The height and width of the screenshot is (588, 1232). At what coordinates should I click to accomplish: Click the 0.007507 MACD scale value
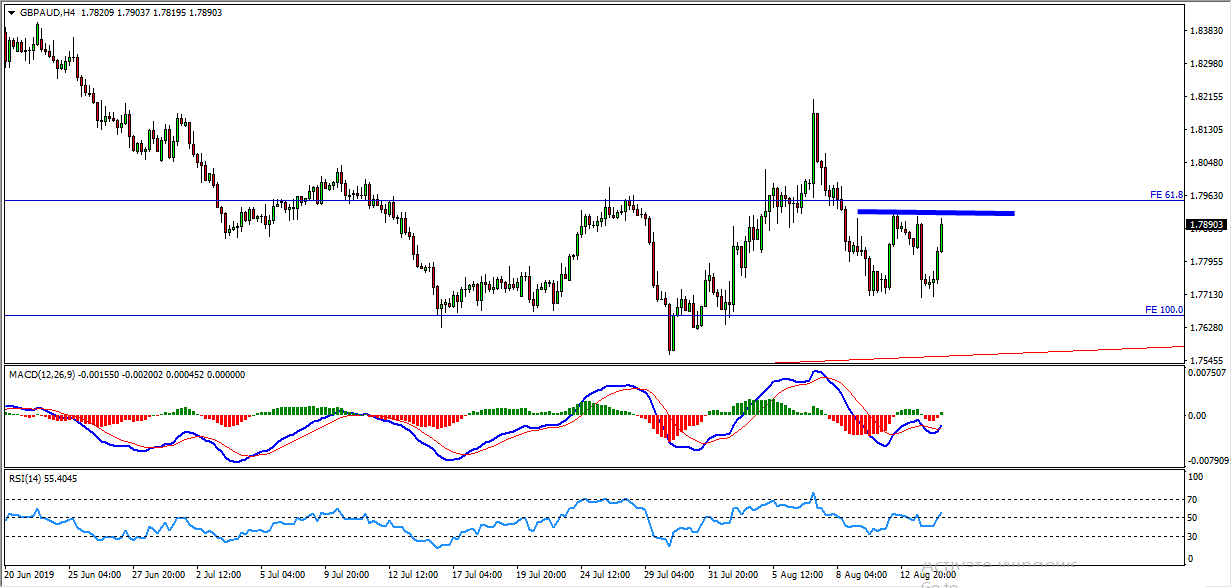pyautogui.click(x=1206, y=373)
